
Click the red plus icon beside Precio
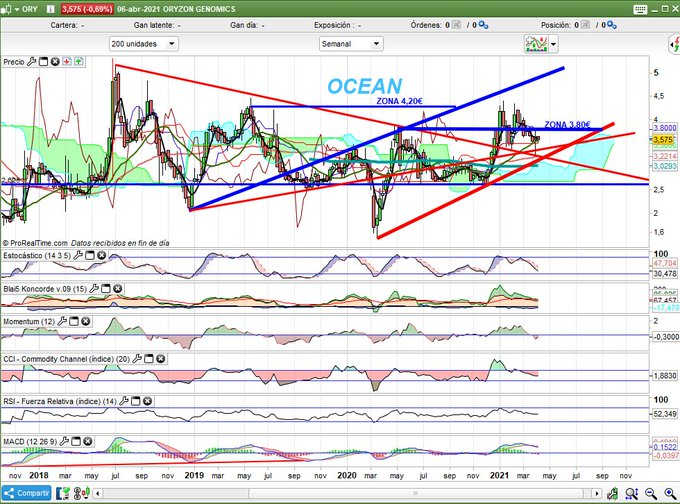click(x=67, y=62)
